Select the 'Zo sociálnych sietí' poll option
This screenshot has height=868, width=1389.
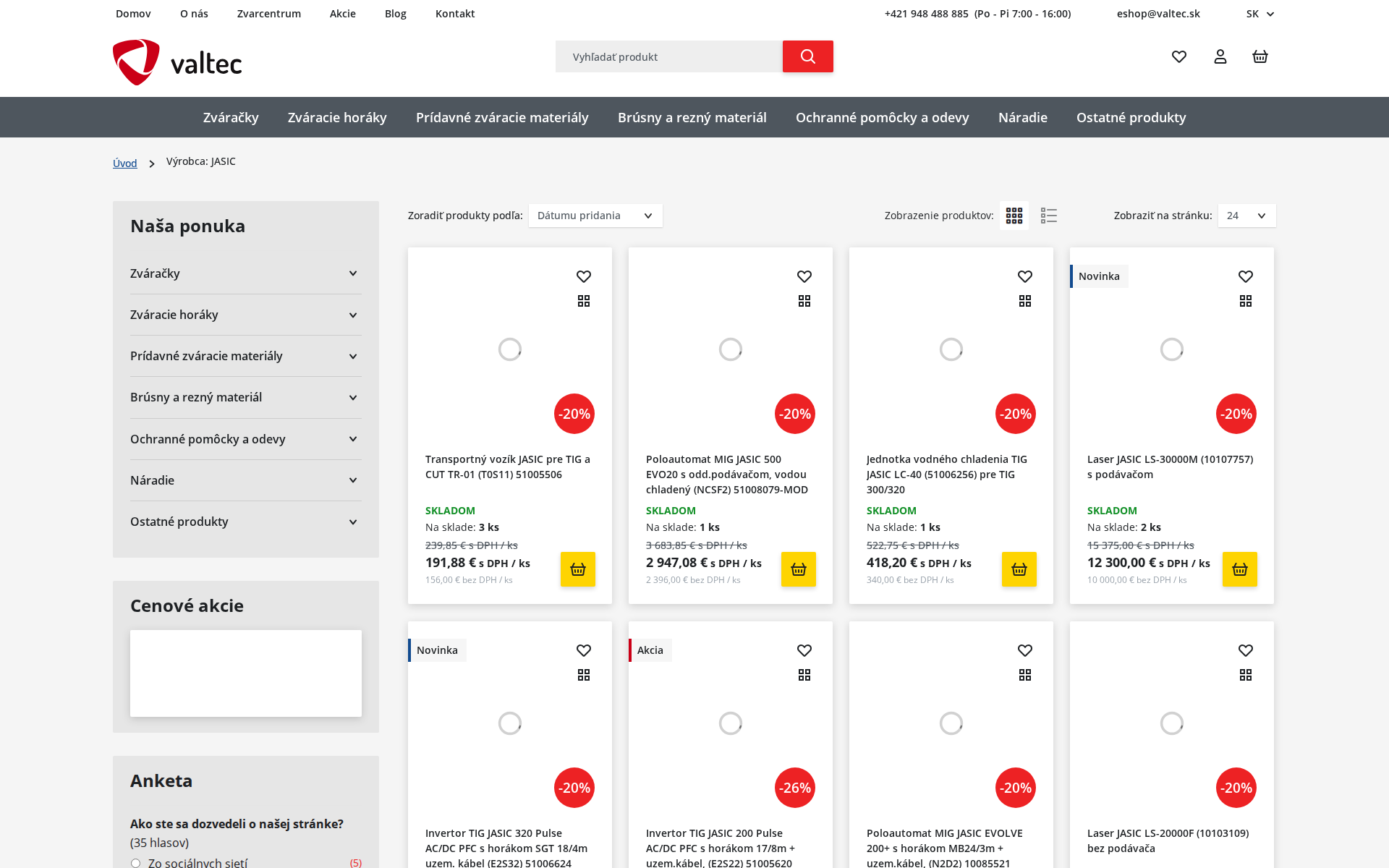point(136,863)
